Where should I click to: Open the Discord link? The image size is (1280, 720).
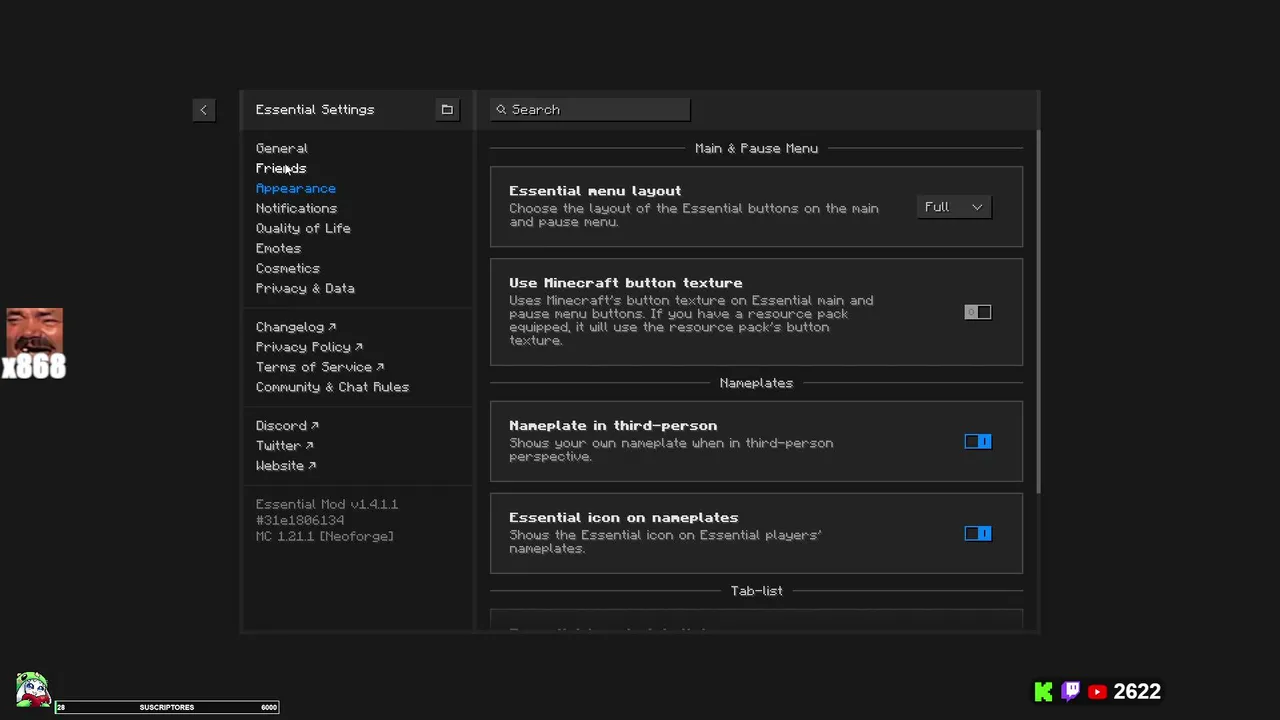(x=287, y=425)
